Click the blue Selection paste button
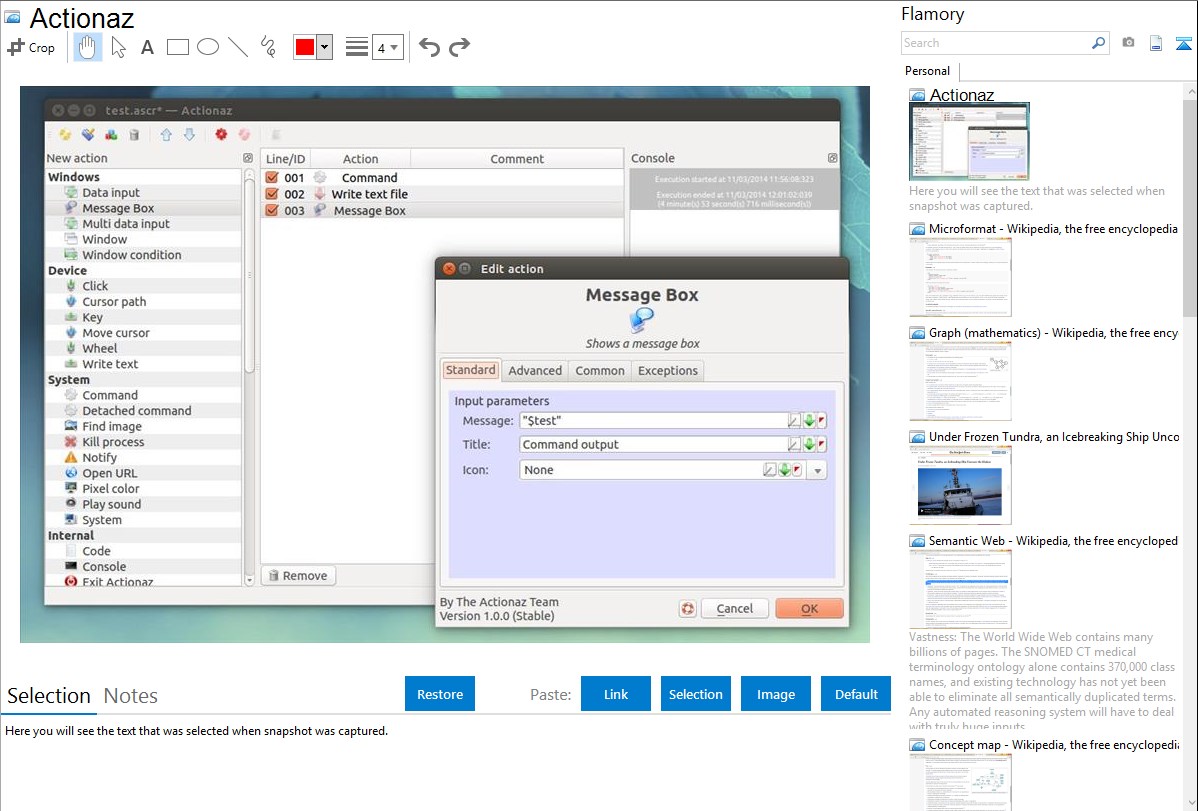The height and width of the screenshot is (811, 1198). coord(695,694)
